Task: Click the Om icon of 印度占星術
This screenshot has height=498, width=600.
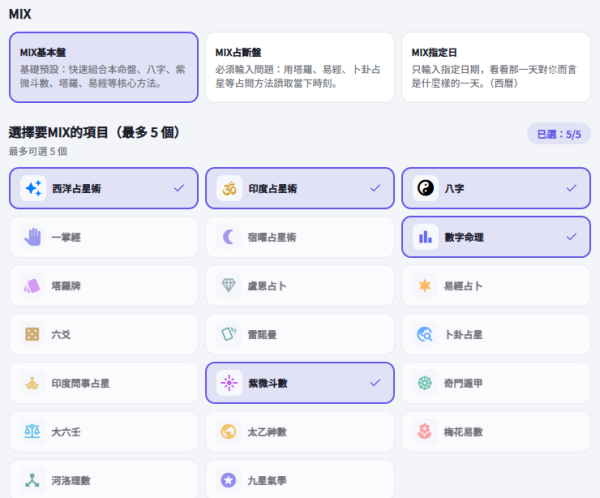Action: tap(229, 188)
